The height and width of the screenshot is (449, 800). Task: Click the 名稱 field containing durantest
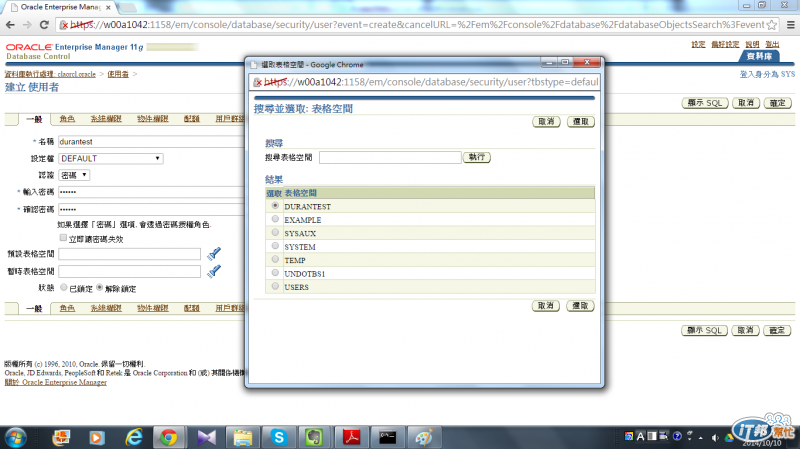coord(152,141)
